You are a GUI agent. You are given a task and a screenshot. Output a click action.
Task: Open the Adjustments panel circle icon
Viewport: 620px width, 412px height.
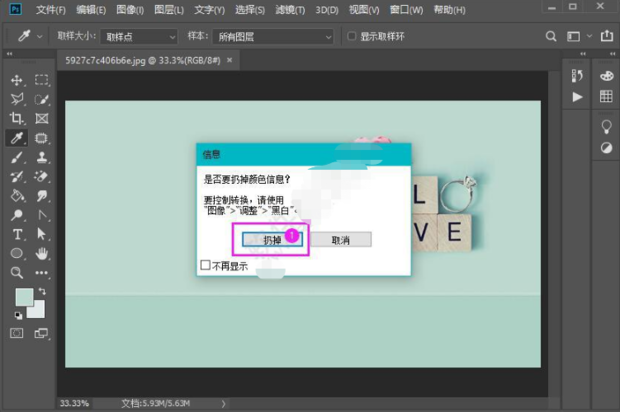(x=606, y=148)
